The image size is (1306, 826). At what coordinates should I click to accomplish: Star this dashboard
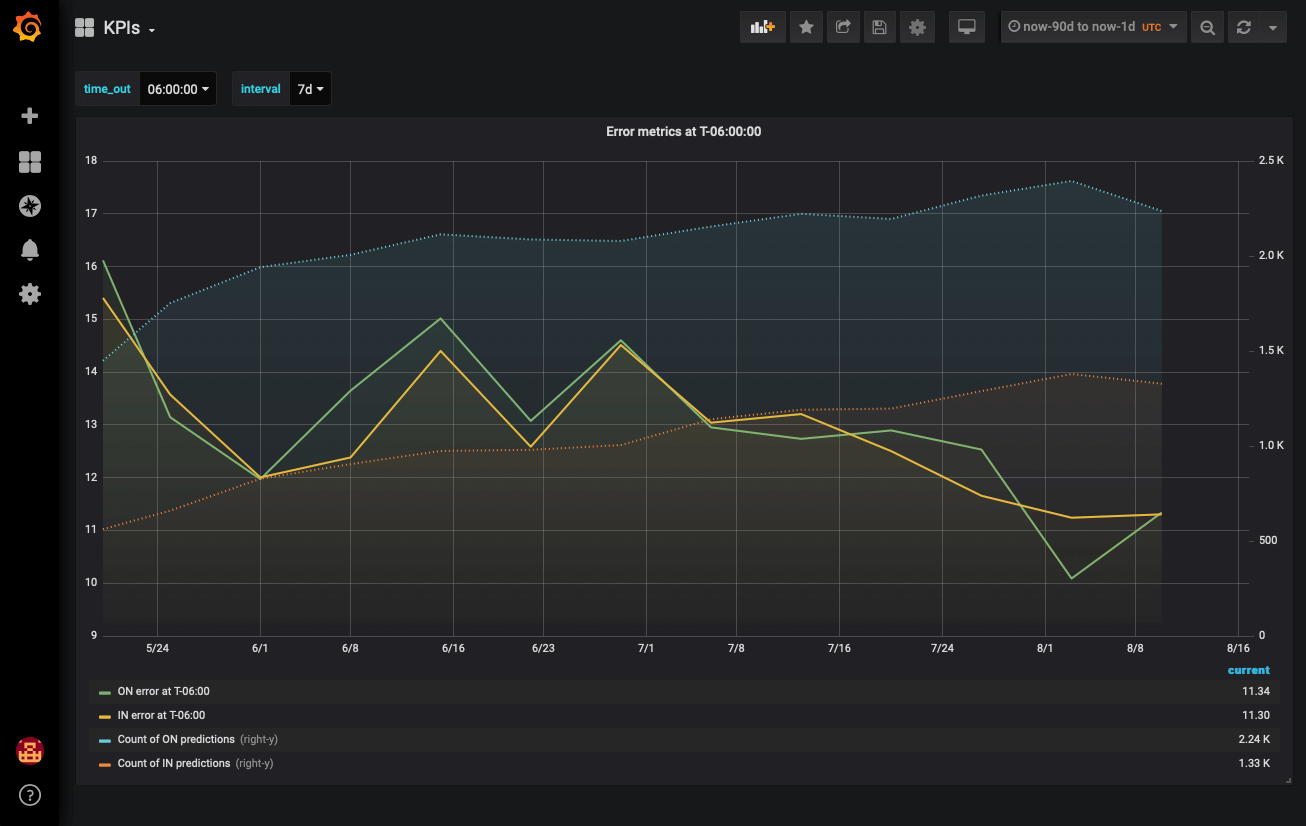tap(806, 26)
